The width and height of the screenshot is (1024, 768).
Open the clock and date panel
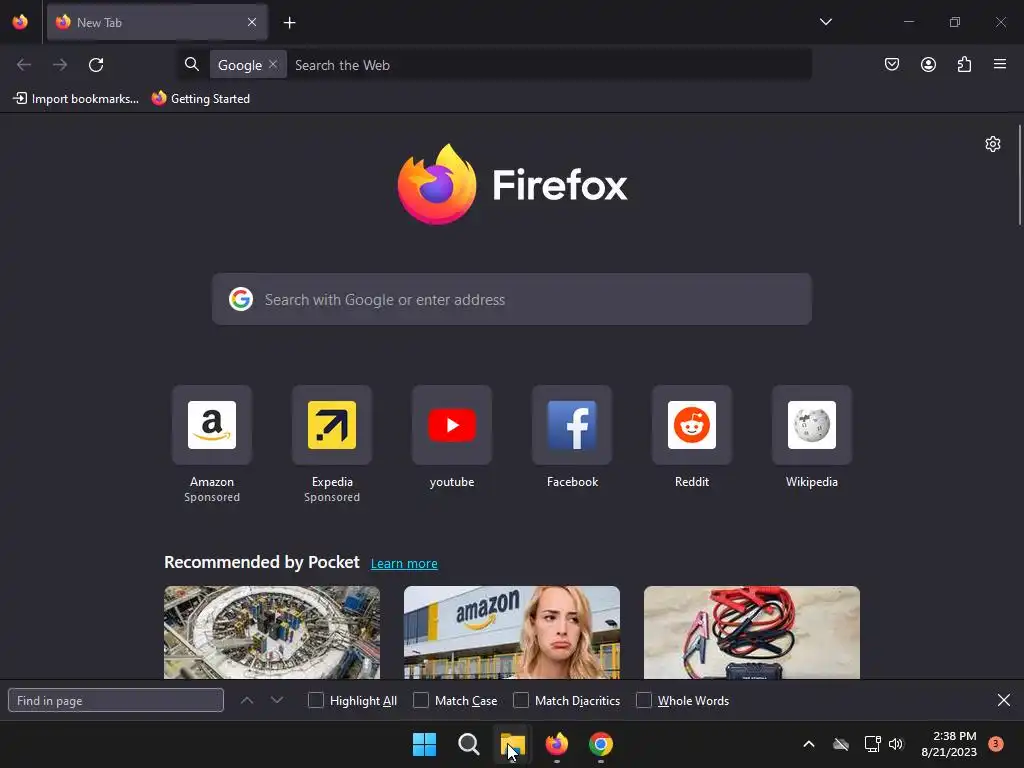coord(949,744)
